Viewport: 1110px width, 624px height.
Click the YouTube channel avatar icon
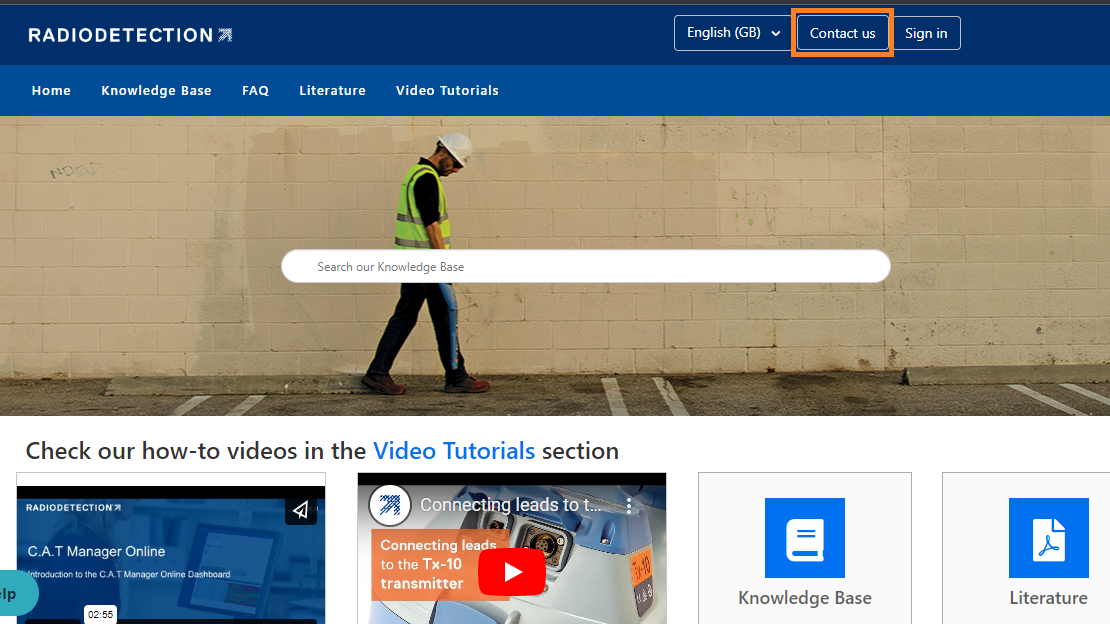point(389,505)
